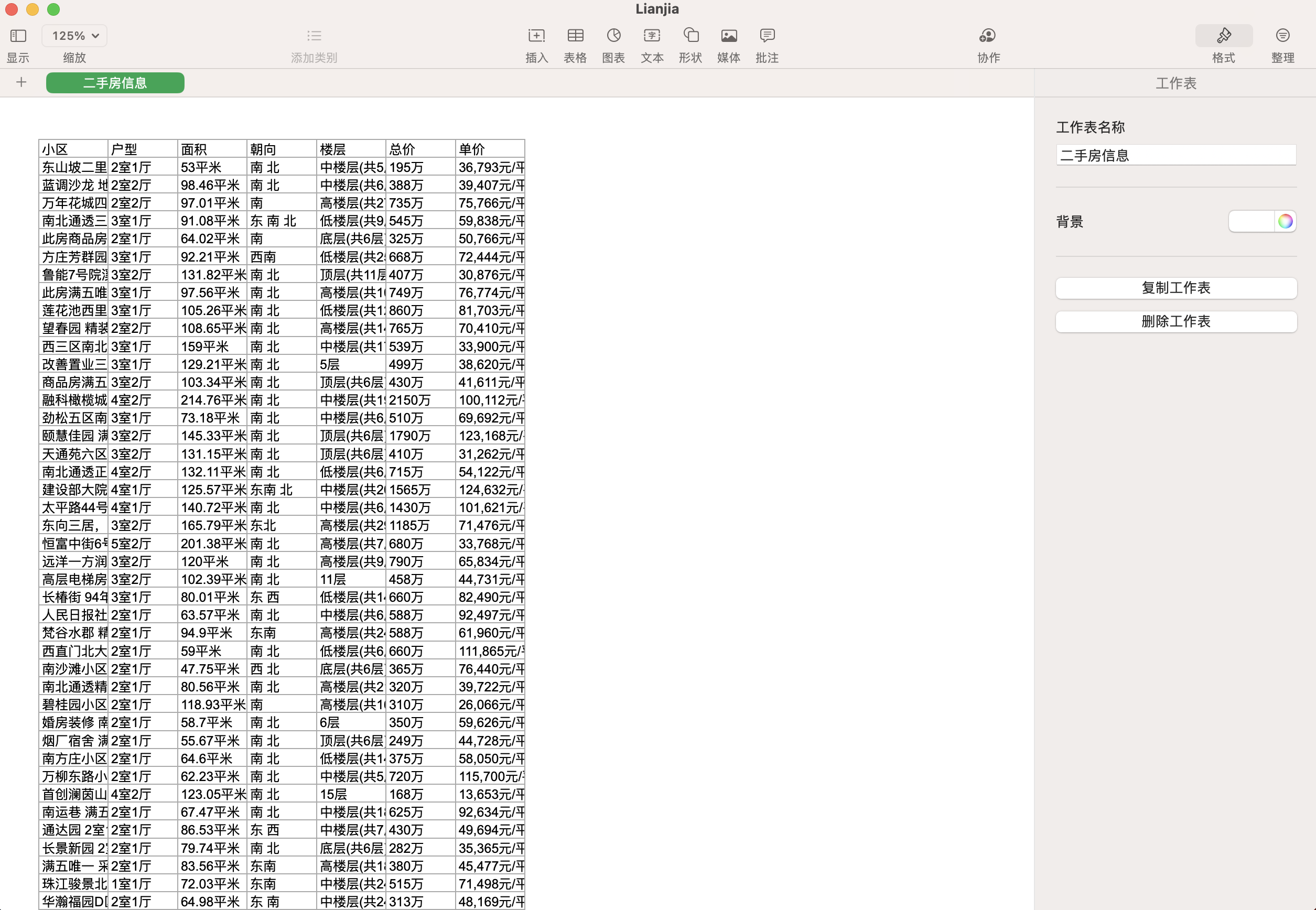This screenshot has height=910, width=1316.
Task: Select cell 远洋一方润
Action: point(73,561)
